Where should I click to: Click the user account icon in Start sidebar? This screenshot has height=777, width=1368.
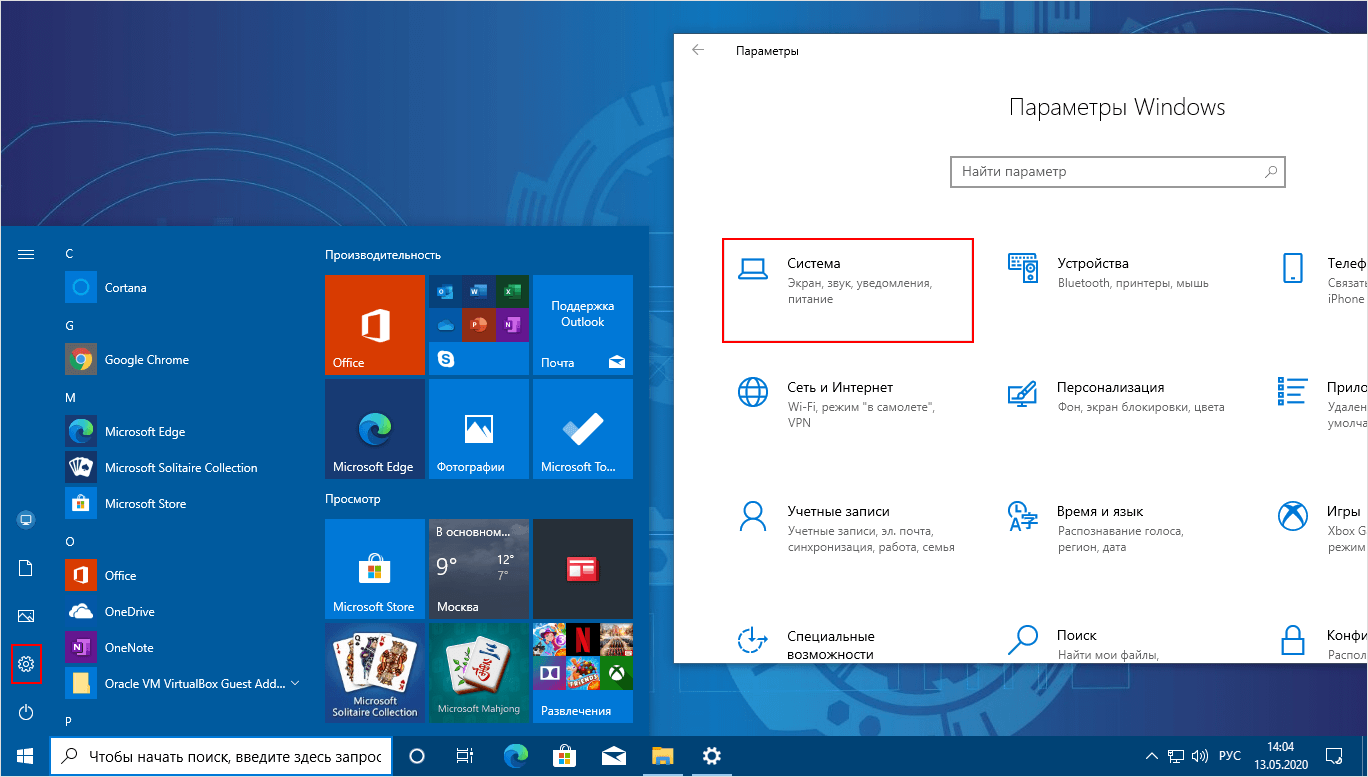point(26,520)
